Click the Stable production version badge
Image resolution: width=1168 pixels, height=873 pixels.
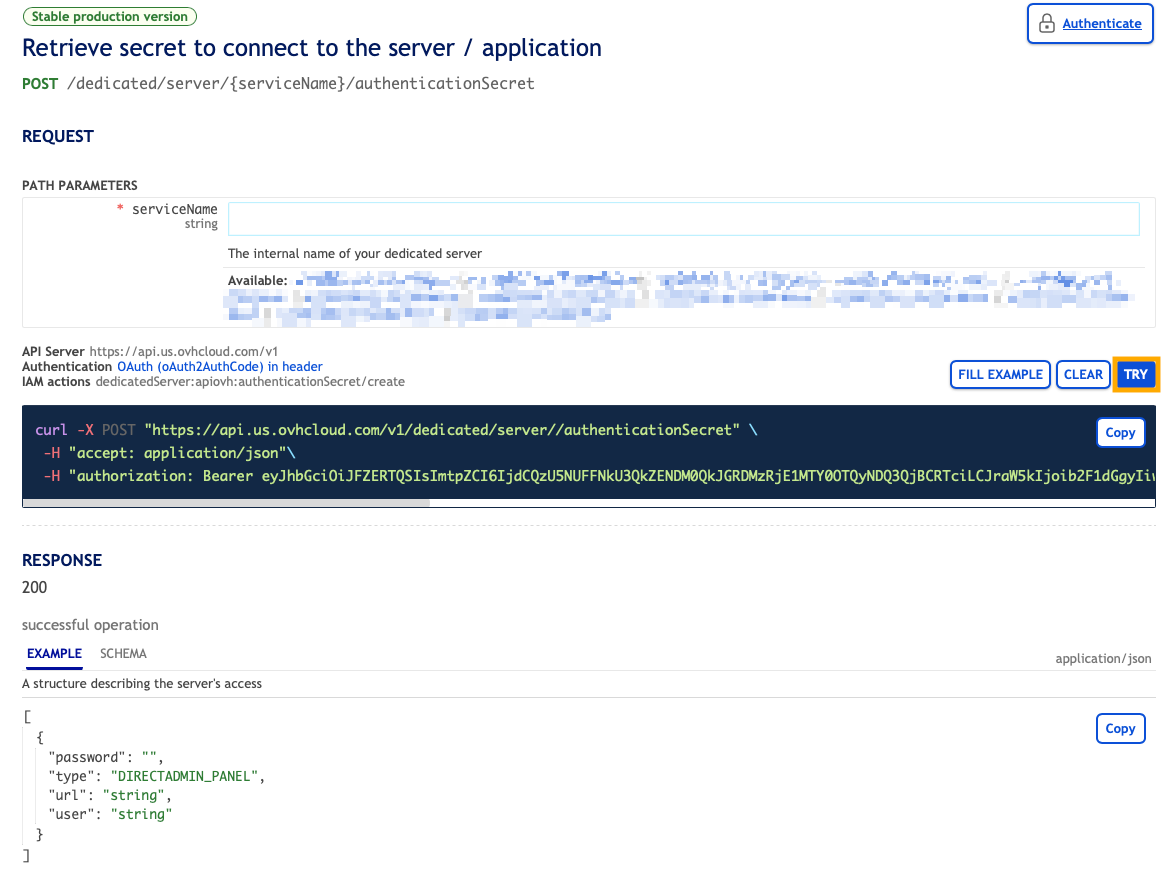110,16
